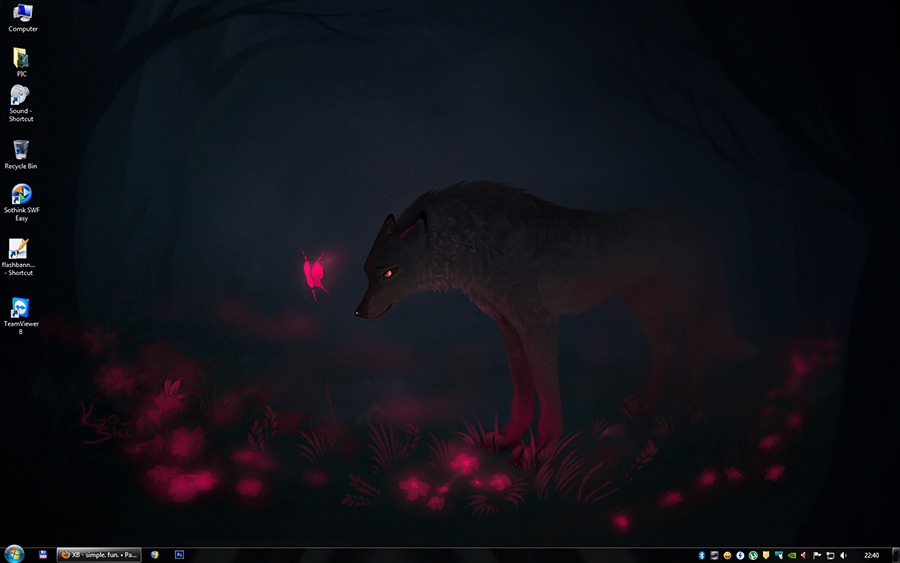This screenshot has width=900, height=563.
Task: Click the orange-red arrow tray icon
Action: point(804,555)
